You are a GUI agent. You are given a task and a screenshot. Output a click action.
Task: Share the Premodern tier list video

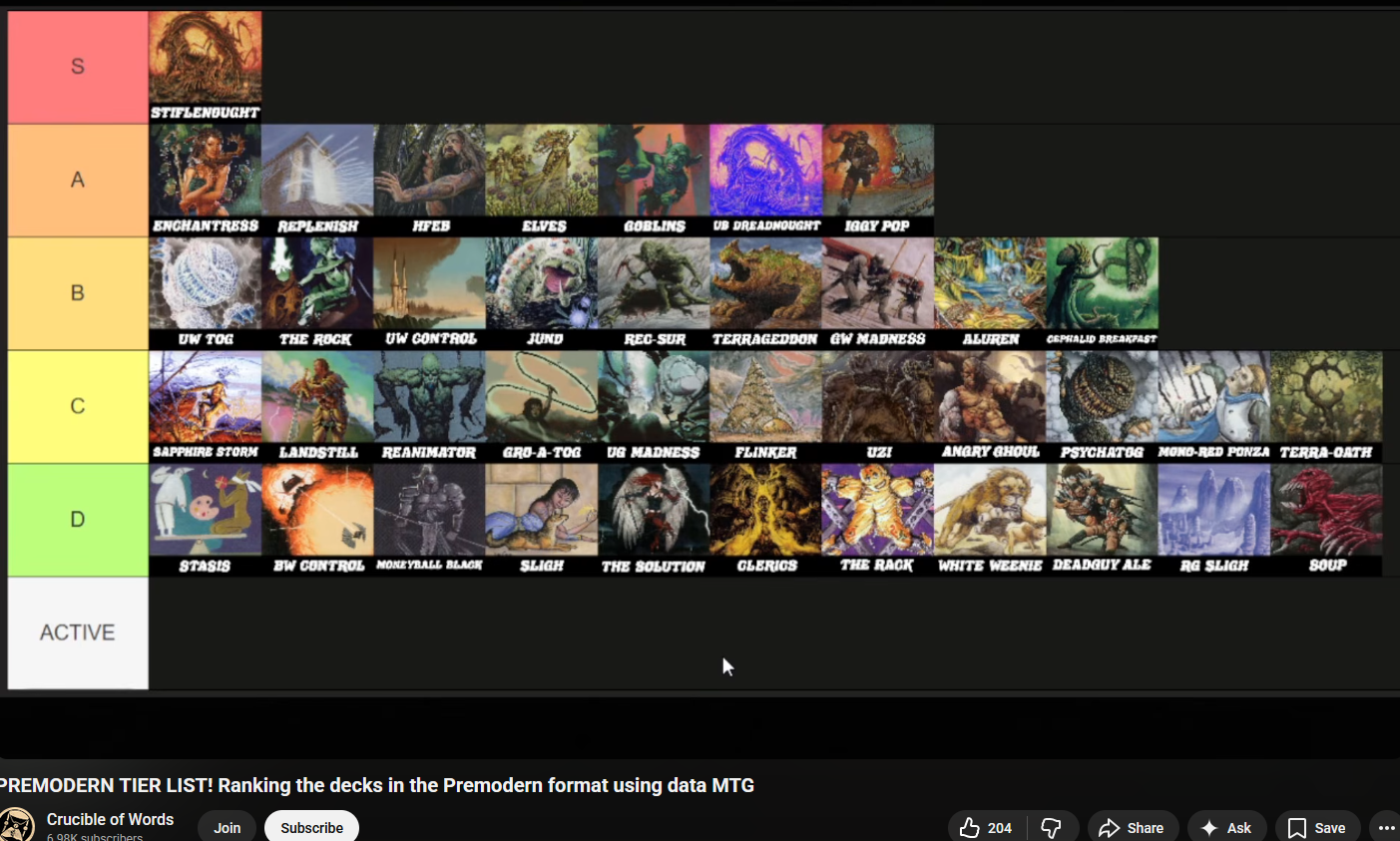tap(1133, 828)
